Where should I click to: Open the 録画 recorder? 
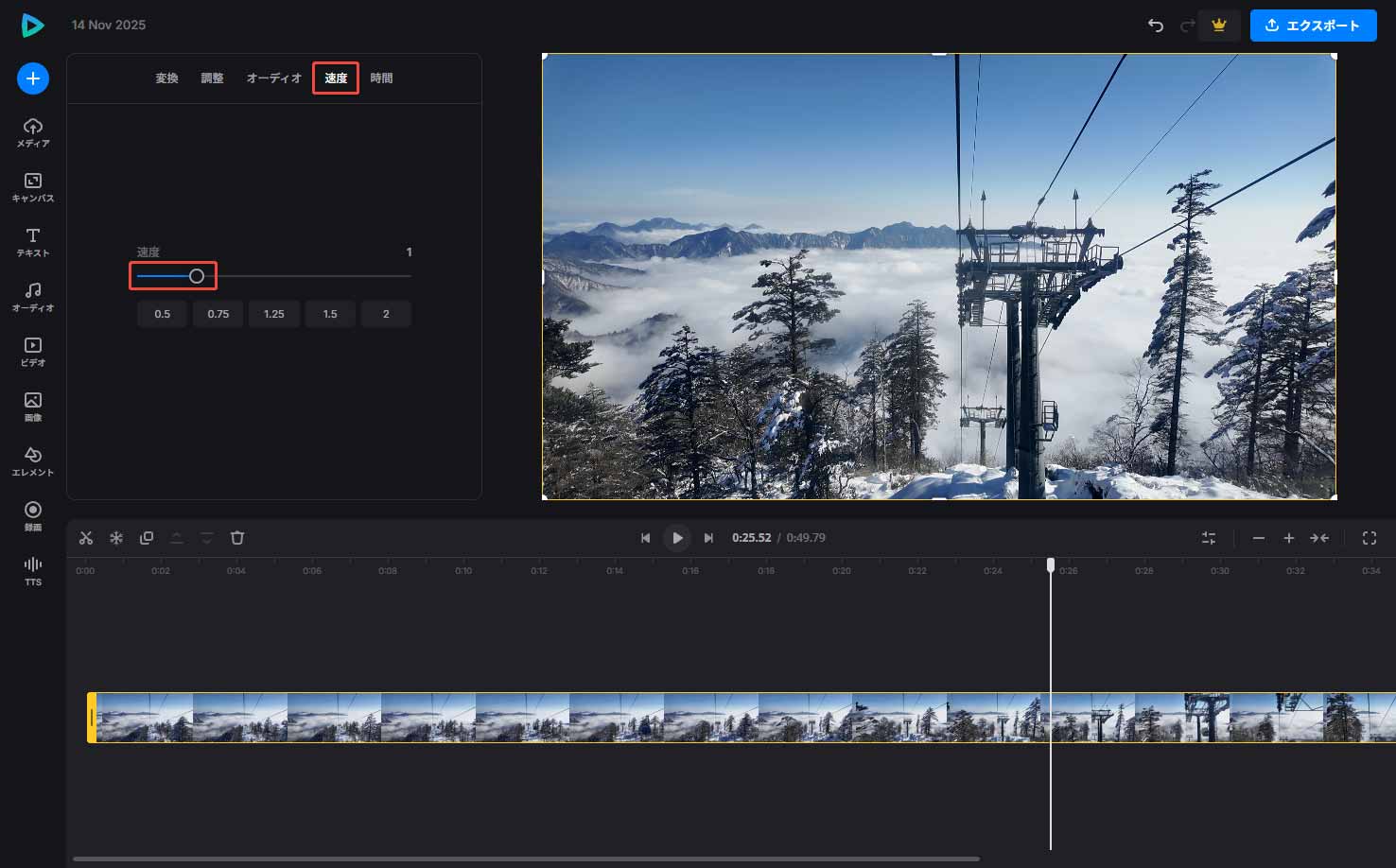[x=33, y=516]
